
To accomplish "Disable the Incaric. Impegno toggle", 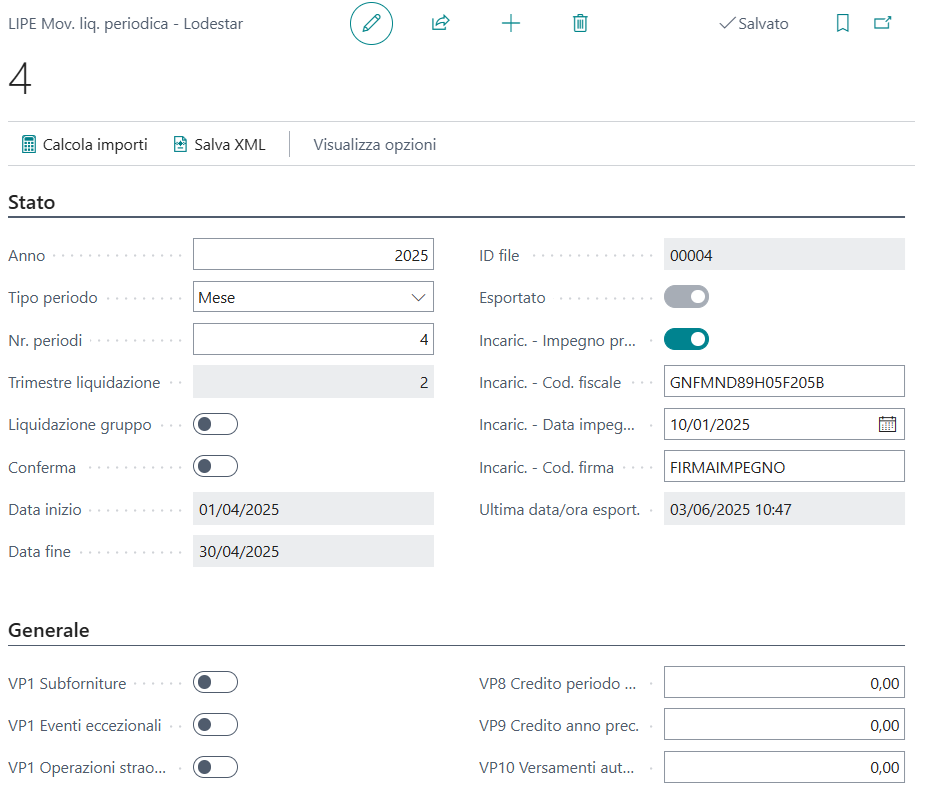I will coord(686,339).
